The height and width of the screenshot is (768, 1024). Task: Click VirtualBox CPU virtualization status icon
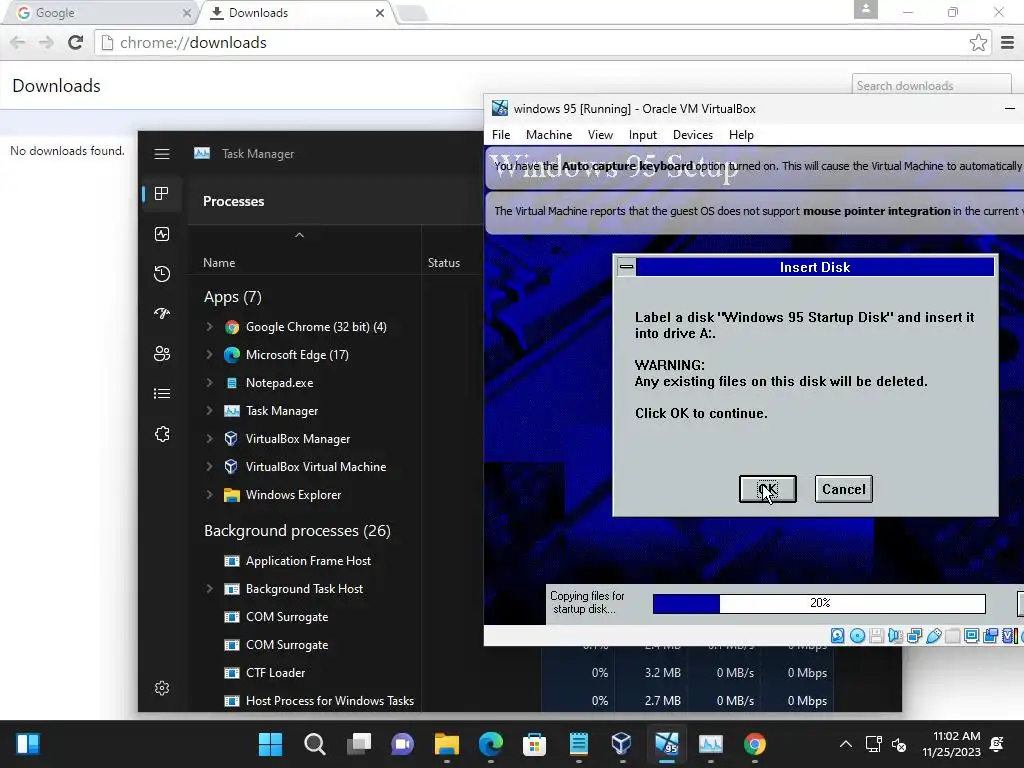(1008, 635)
